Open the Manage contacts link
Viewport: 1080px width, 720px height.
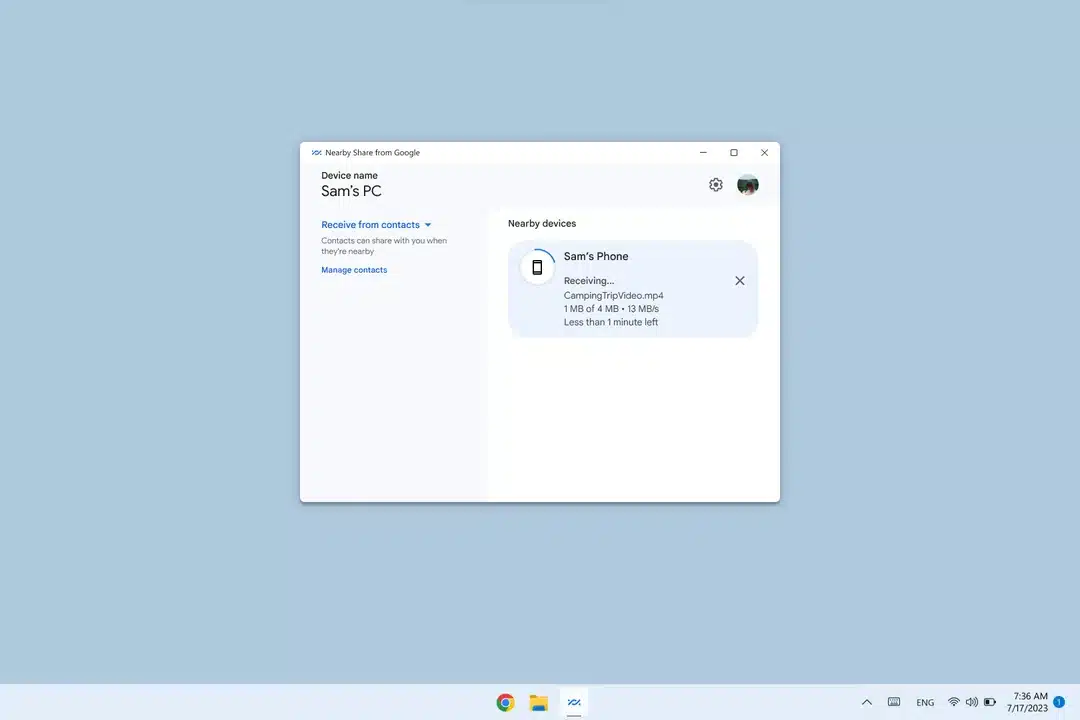pos(354,270)
